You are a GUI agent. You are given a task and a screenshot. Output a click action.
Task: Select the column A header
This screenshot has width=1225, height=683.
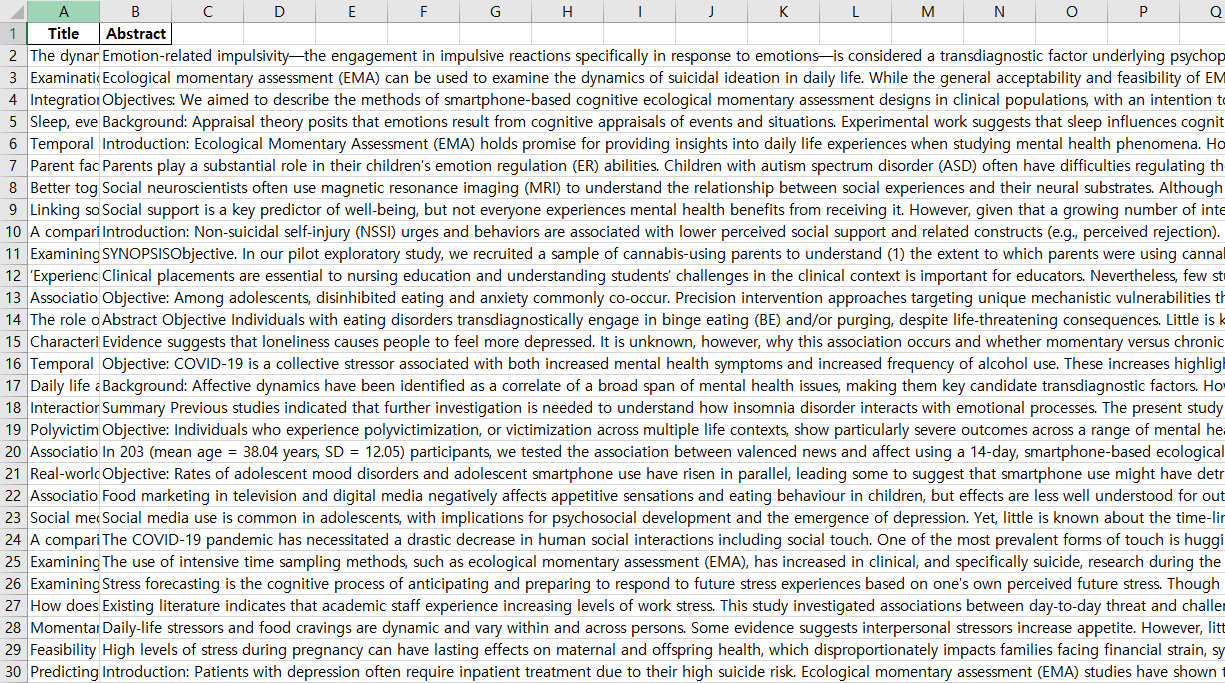click(x=63, y=11)
